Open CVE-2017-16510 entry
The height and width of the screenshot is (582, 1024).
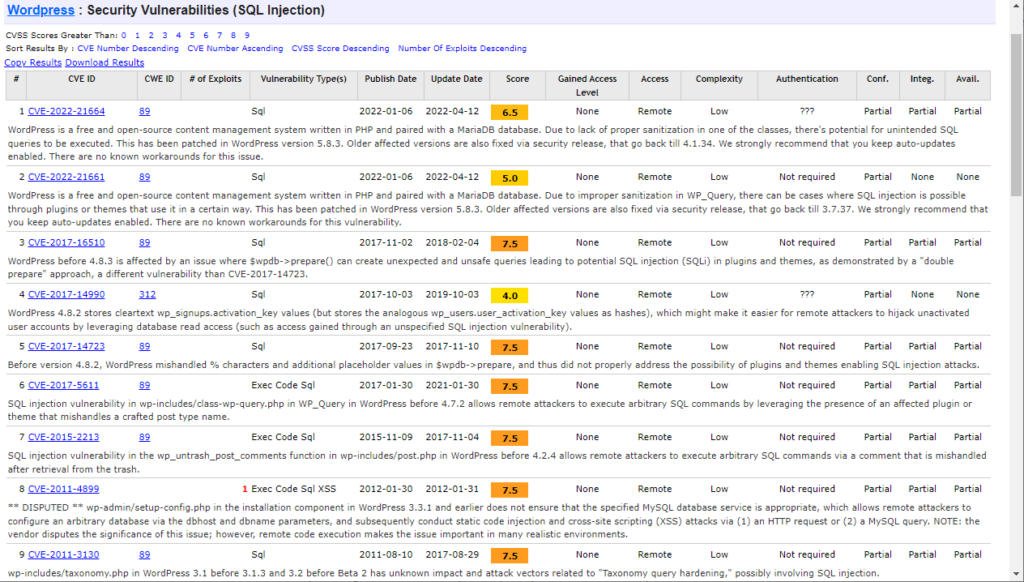66,242
